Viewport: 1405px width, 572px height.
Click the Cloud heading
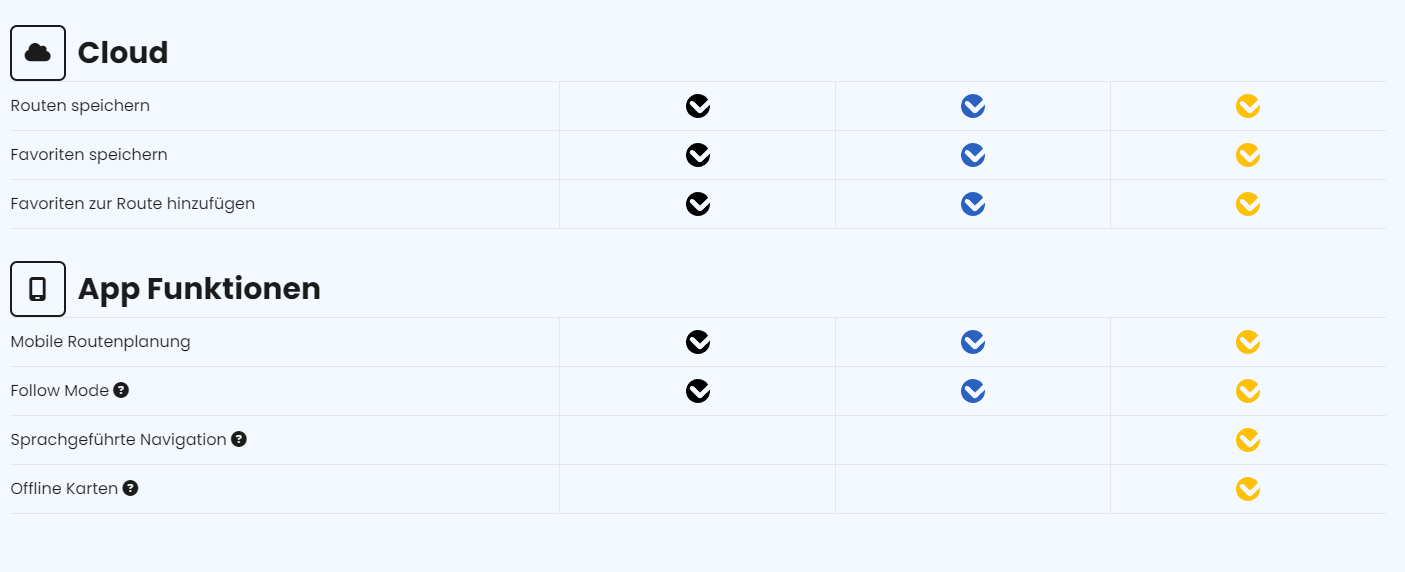(x=123, y=53)
